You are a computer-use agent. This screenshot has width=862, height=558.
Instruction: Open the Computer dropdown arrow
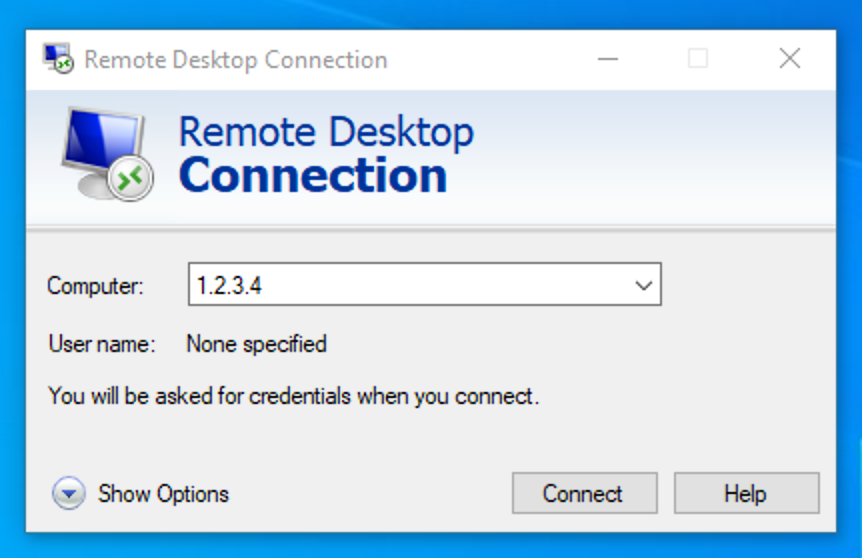643,285
